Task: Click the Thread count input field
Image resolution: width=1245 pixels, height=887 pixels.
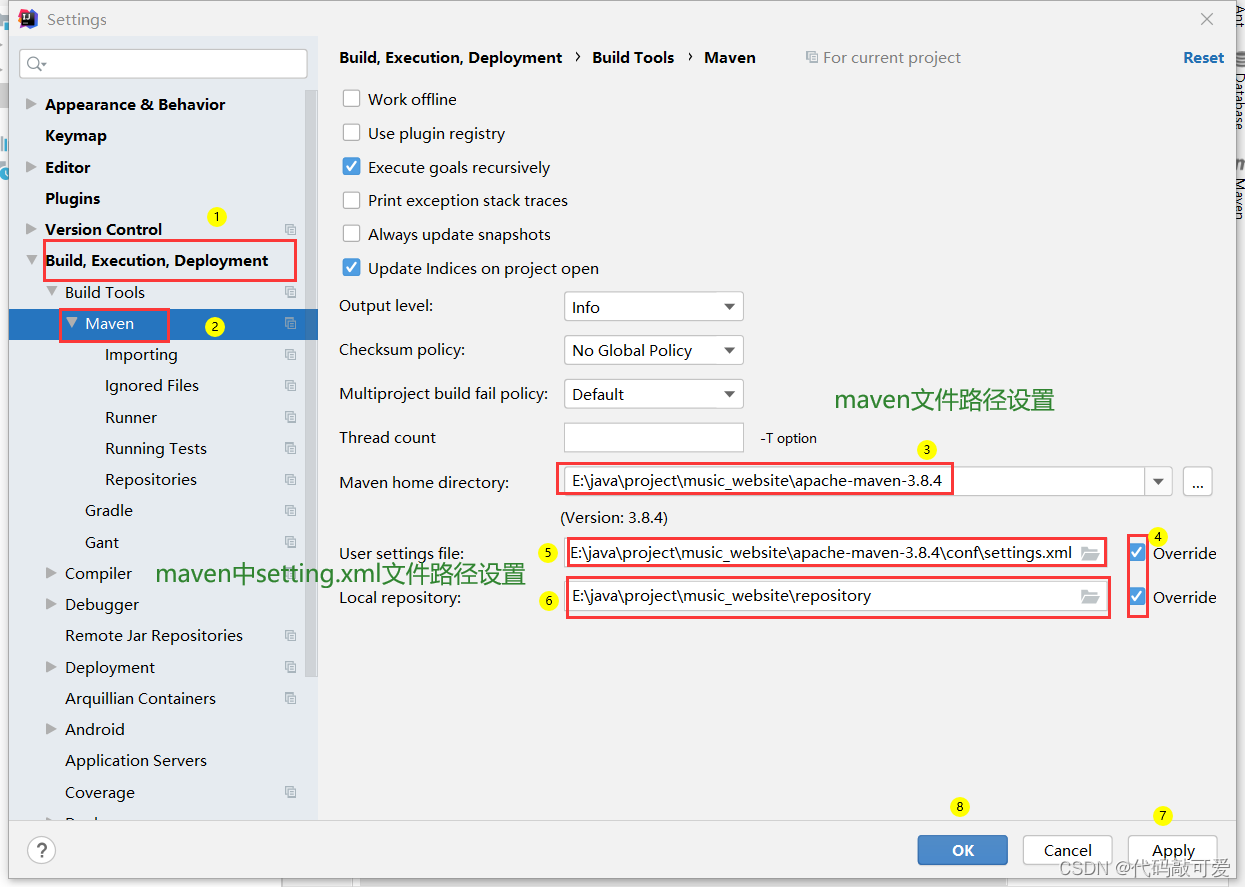Action: coord(654,437)
